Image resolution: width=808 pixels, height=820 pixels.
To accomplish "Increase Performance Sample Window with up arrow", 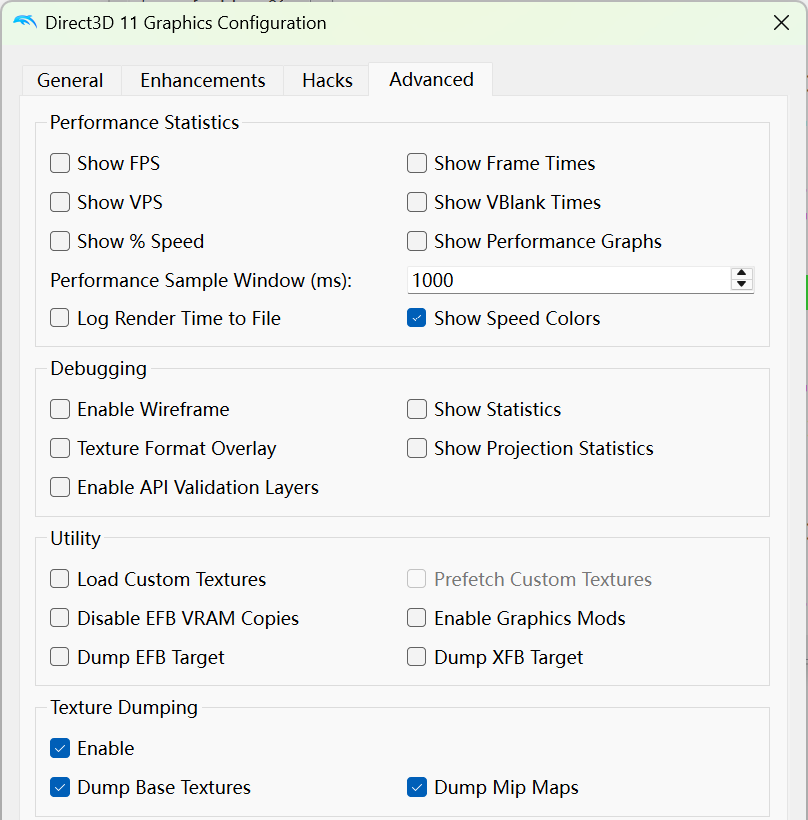I will (742, 274).
